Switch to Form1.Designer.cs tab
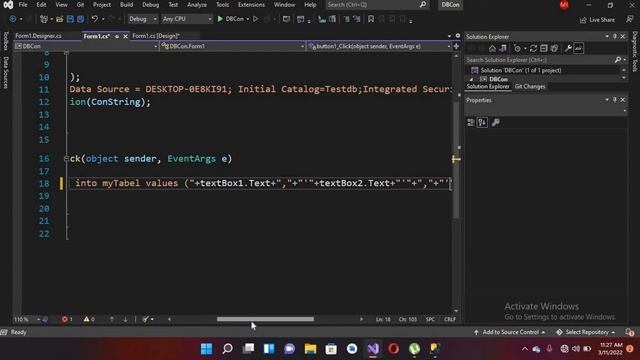The height and width of the screenshot is (360, 640). tap(38, 36)
